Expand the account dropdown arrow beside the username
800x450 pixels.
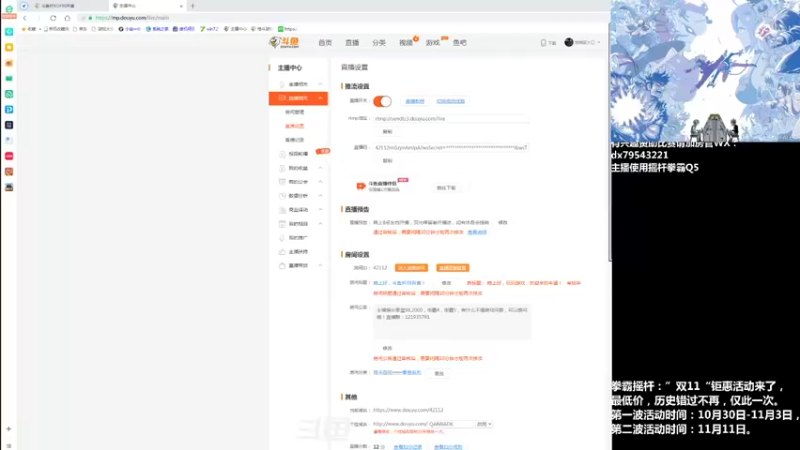point(598,43)
